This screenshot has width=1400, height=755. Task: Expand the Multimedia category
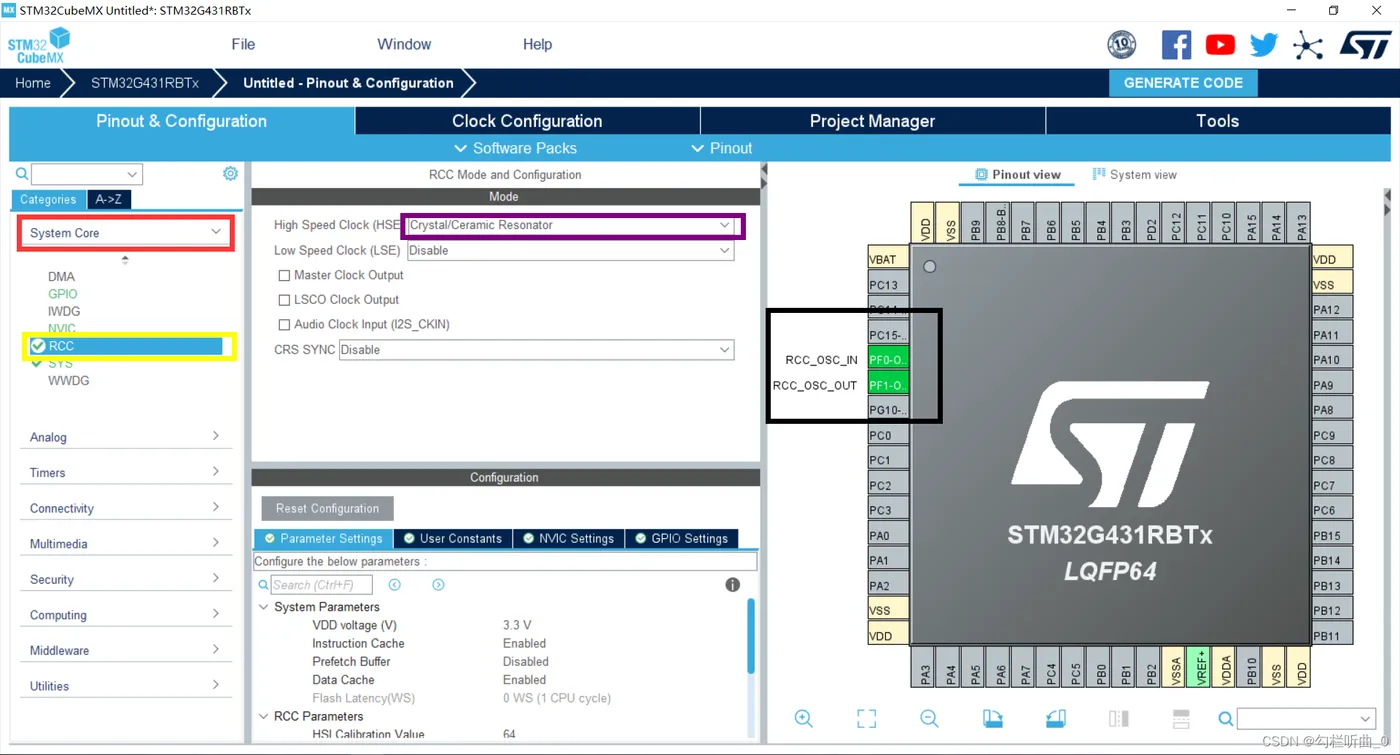(125, 544)
